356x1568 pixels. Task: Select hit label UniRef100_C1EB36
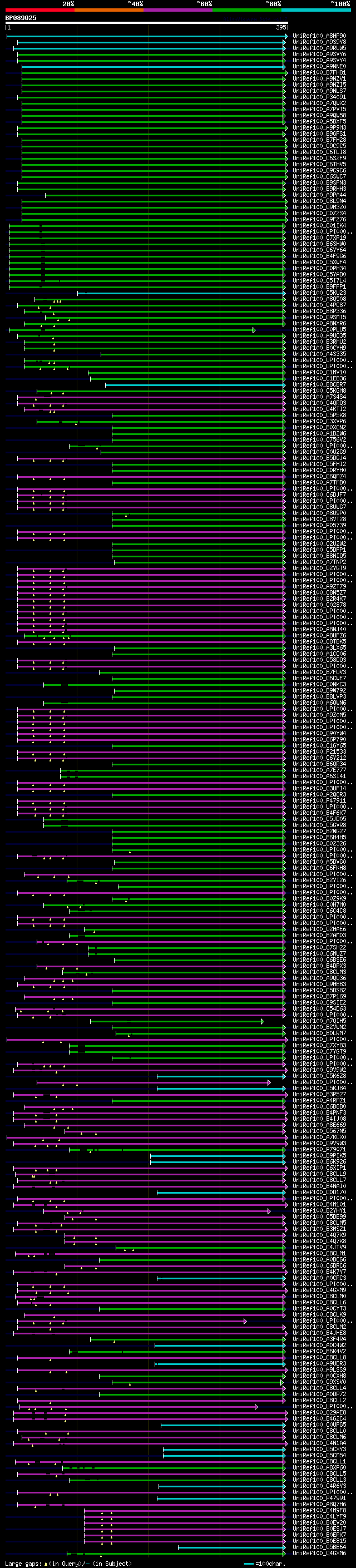click(x=319, y=379)
